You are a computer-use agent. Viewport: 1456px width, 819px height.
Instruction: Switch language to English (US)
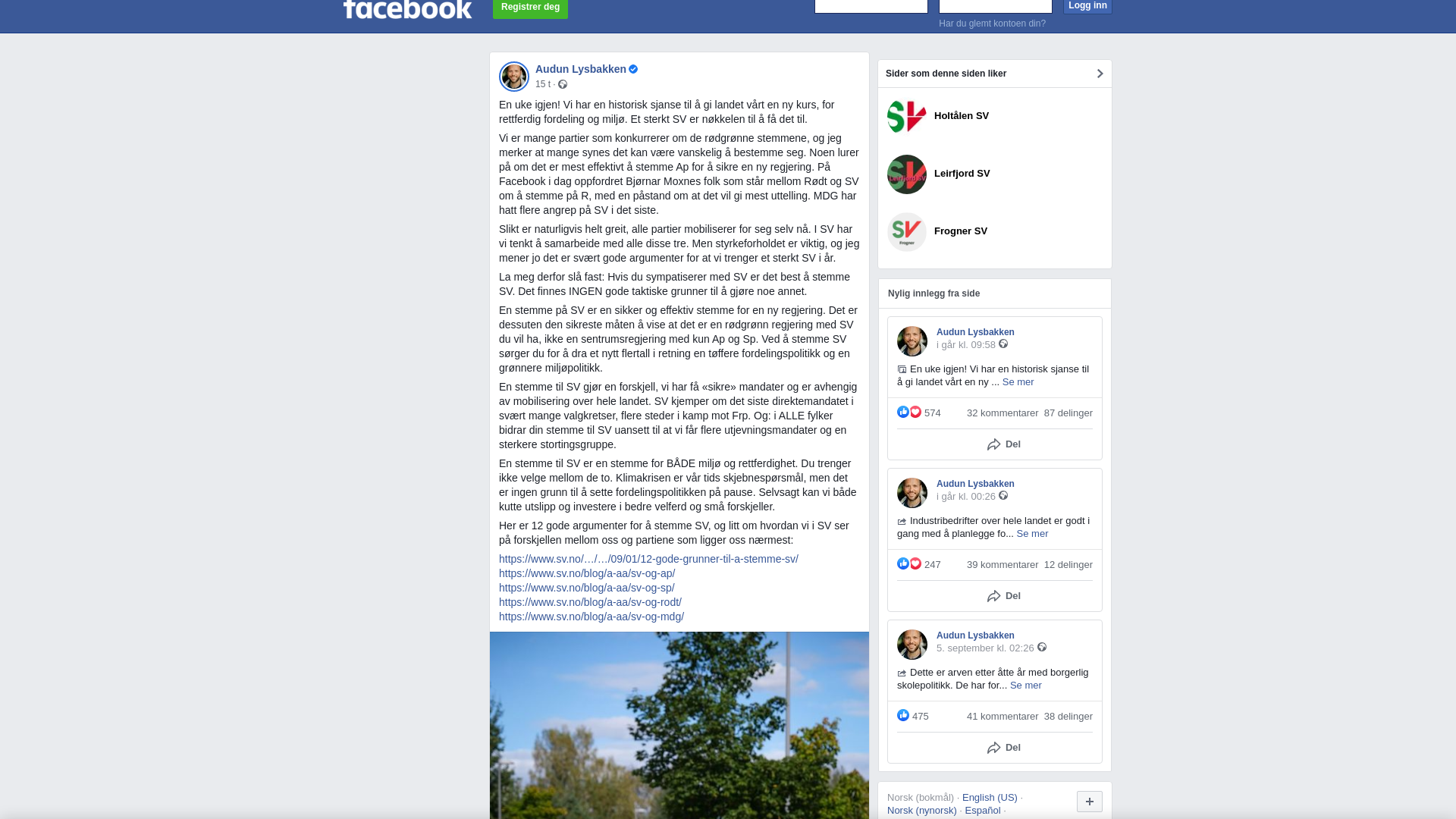(x=990, y=798)
